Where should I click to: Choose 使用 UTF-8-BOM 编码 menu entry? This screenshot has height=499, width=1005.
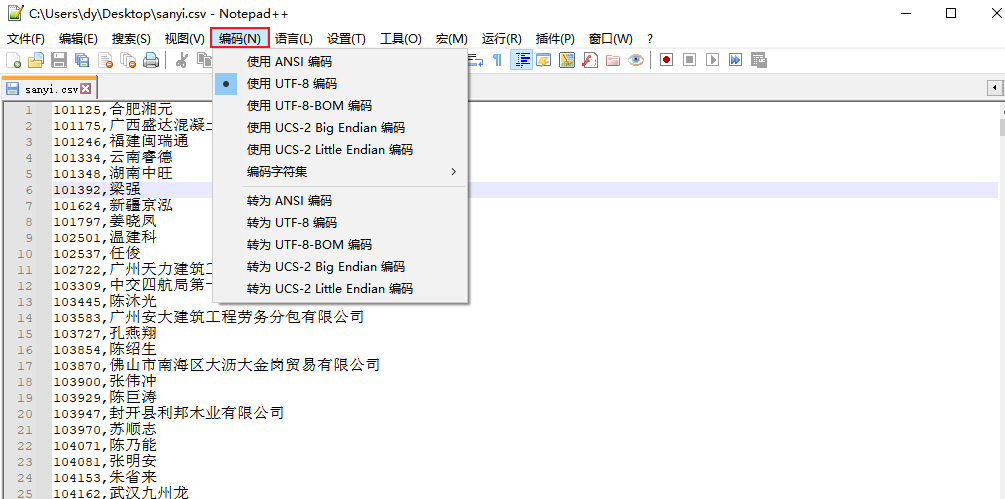pos(340,106)
